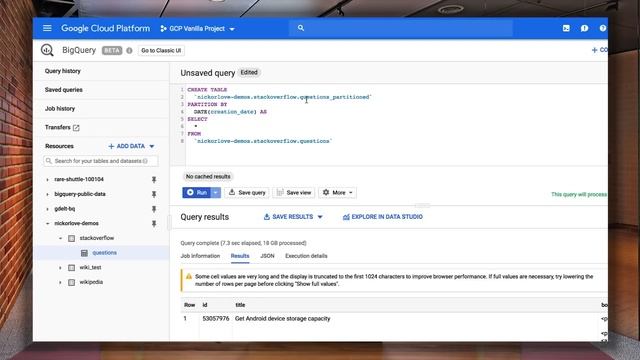Click Save view button

pyautogui.click(x=294, y=193)
